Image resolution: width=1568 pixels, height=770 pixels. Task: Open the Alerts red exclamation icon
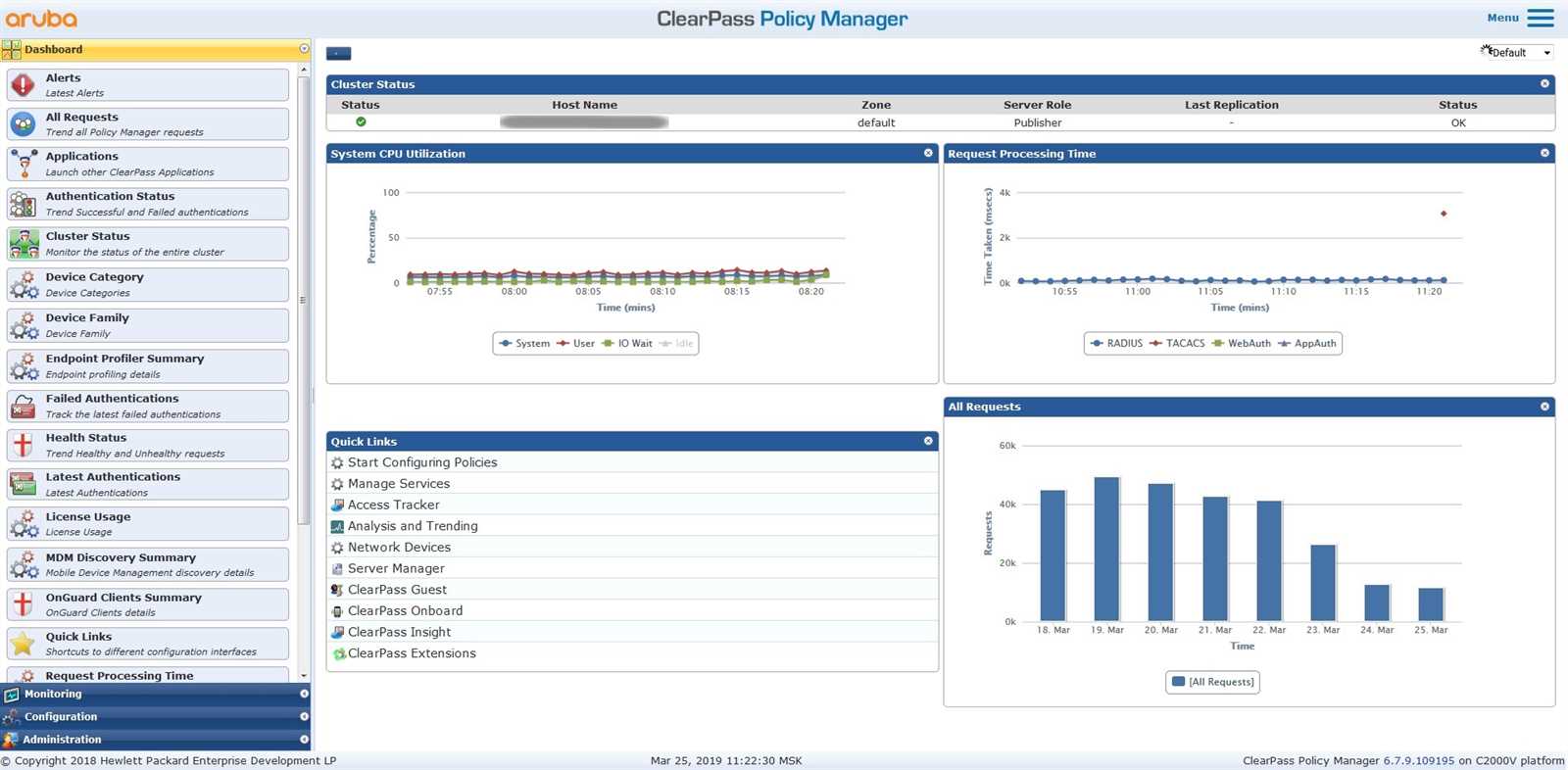point(23,85)
